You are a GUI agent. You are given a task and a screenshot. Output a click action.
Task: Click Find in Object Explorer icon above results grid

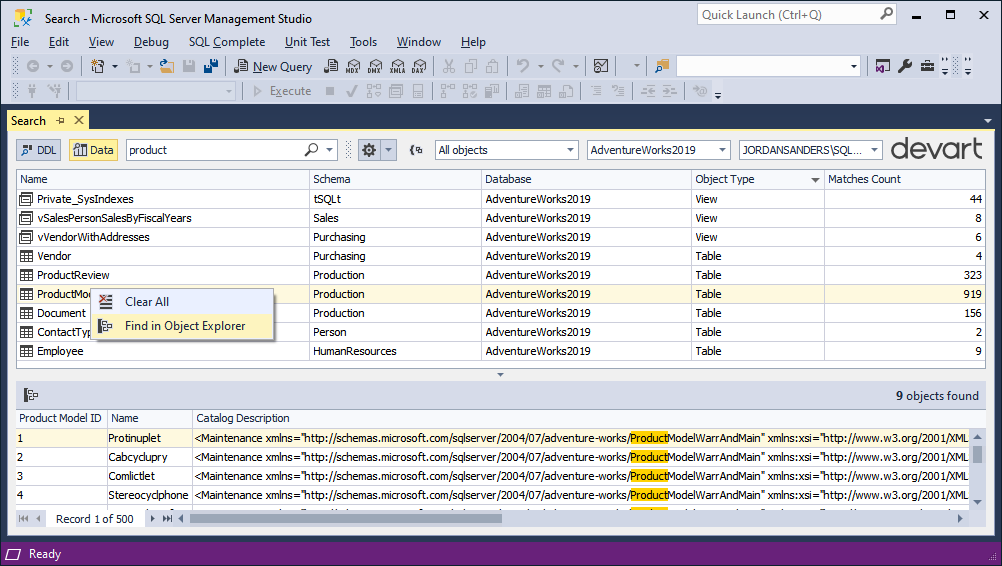point(31,395)
